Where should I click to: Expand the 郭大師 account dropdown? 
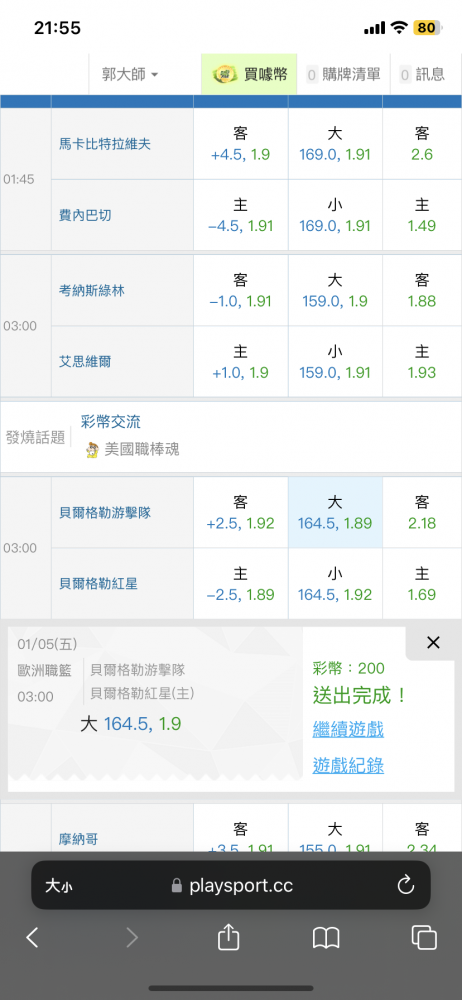click(130, 75)
